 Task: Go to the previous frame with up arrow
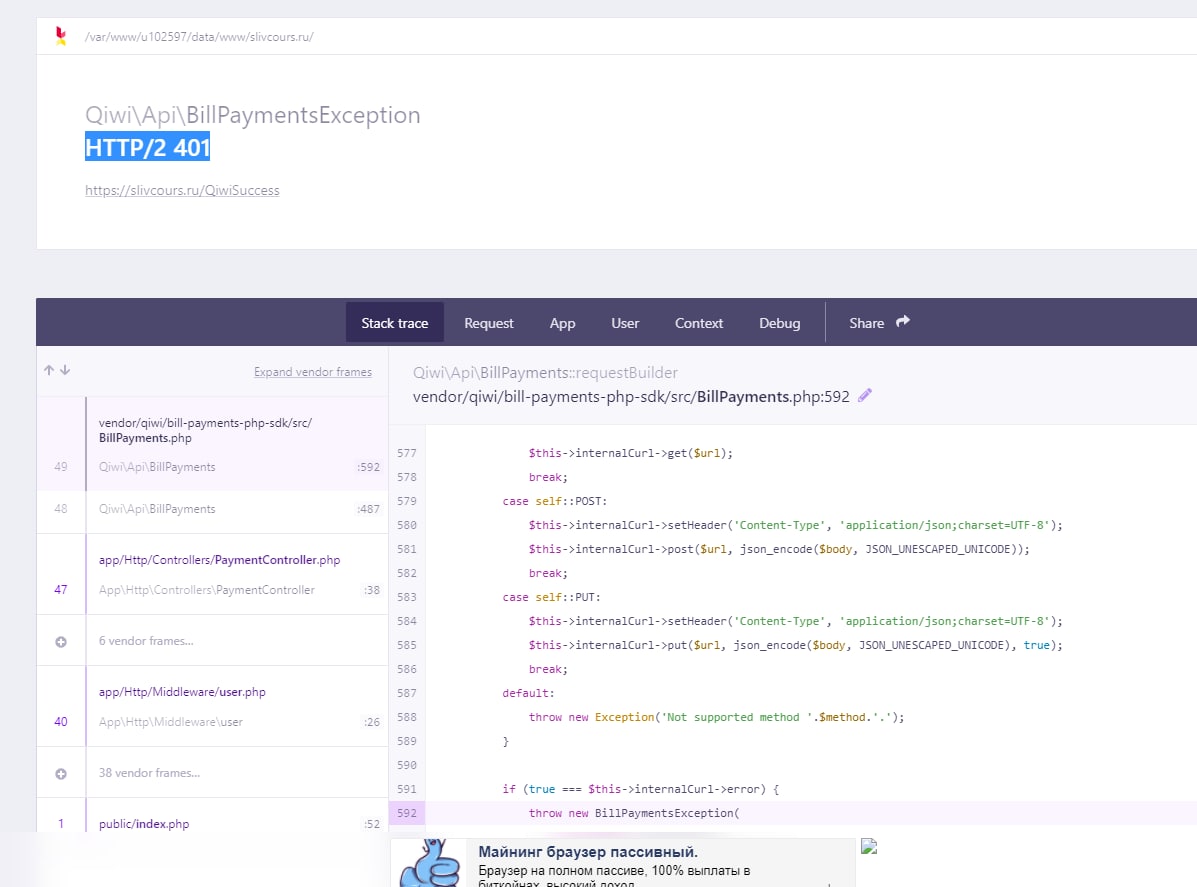click(x=49, y=370)
